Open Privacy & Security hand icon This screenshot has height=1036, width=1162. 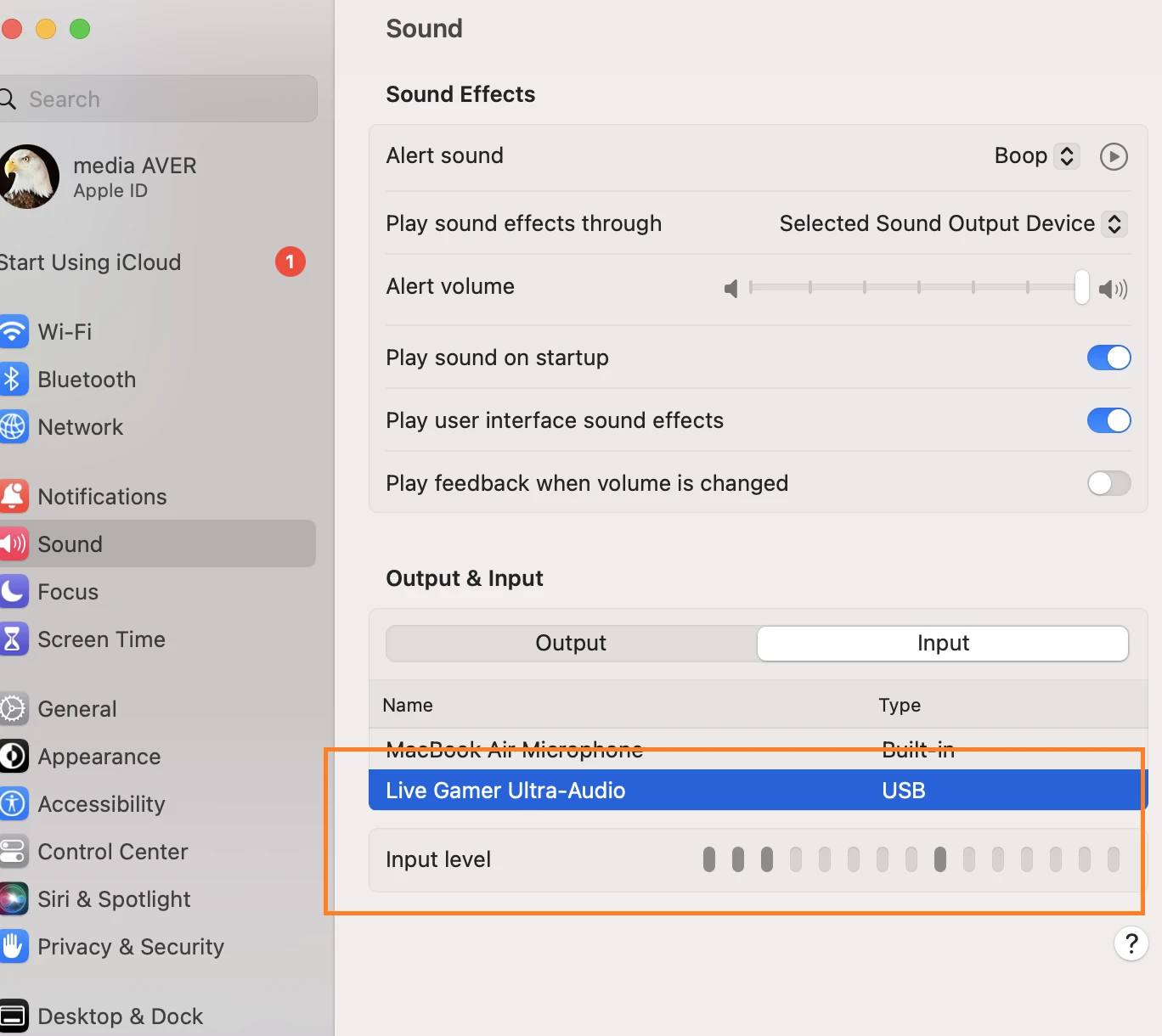click(13, 946)
